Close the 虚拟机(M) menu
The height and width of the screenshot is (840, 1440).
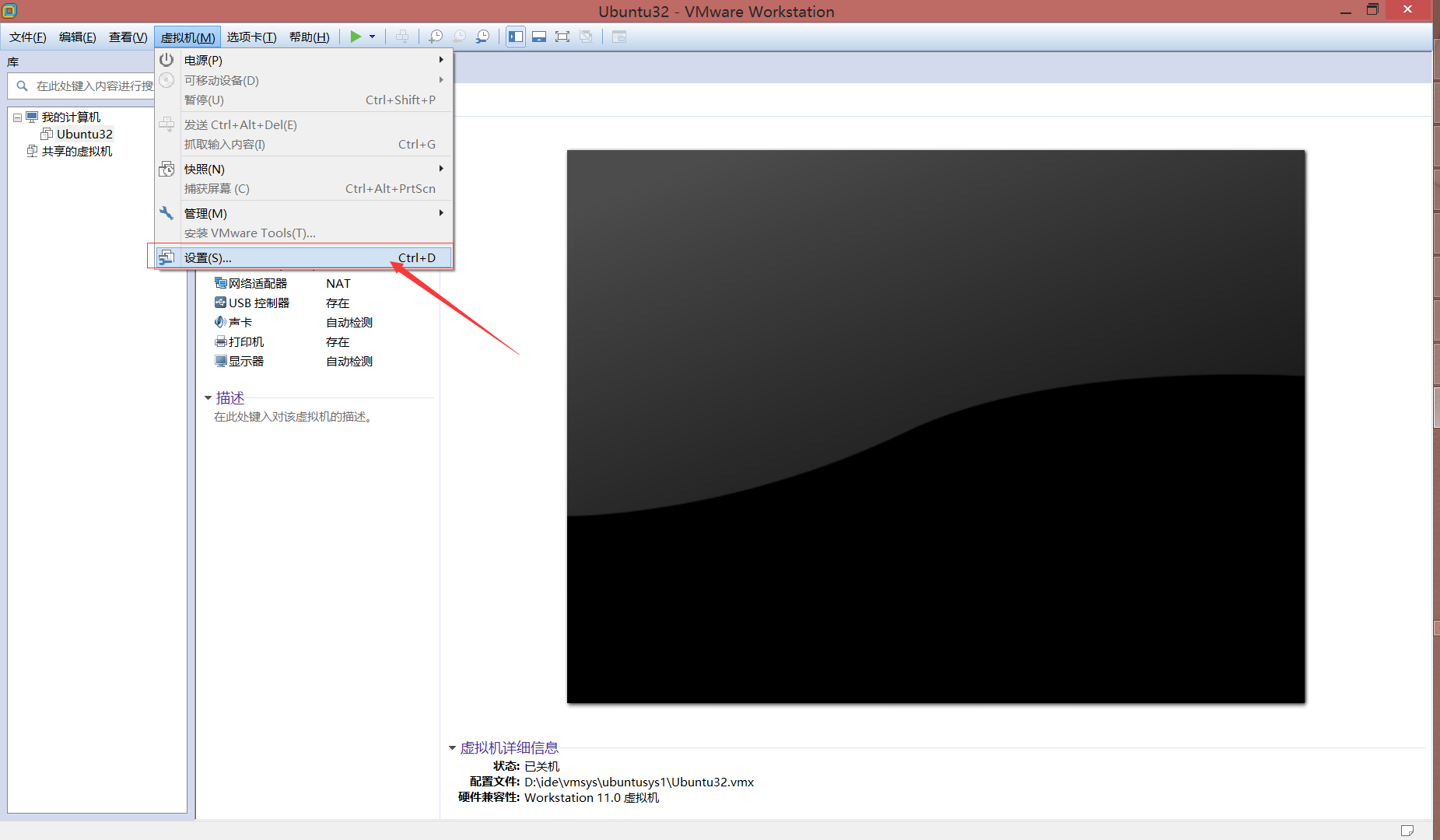pos(187,37)
